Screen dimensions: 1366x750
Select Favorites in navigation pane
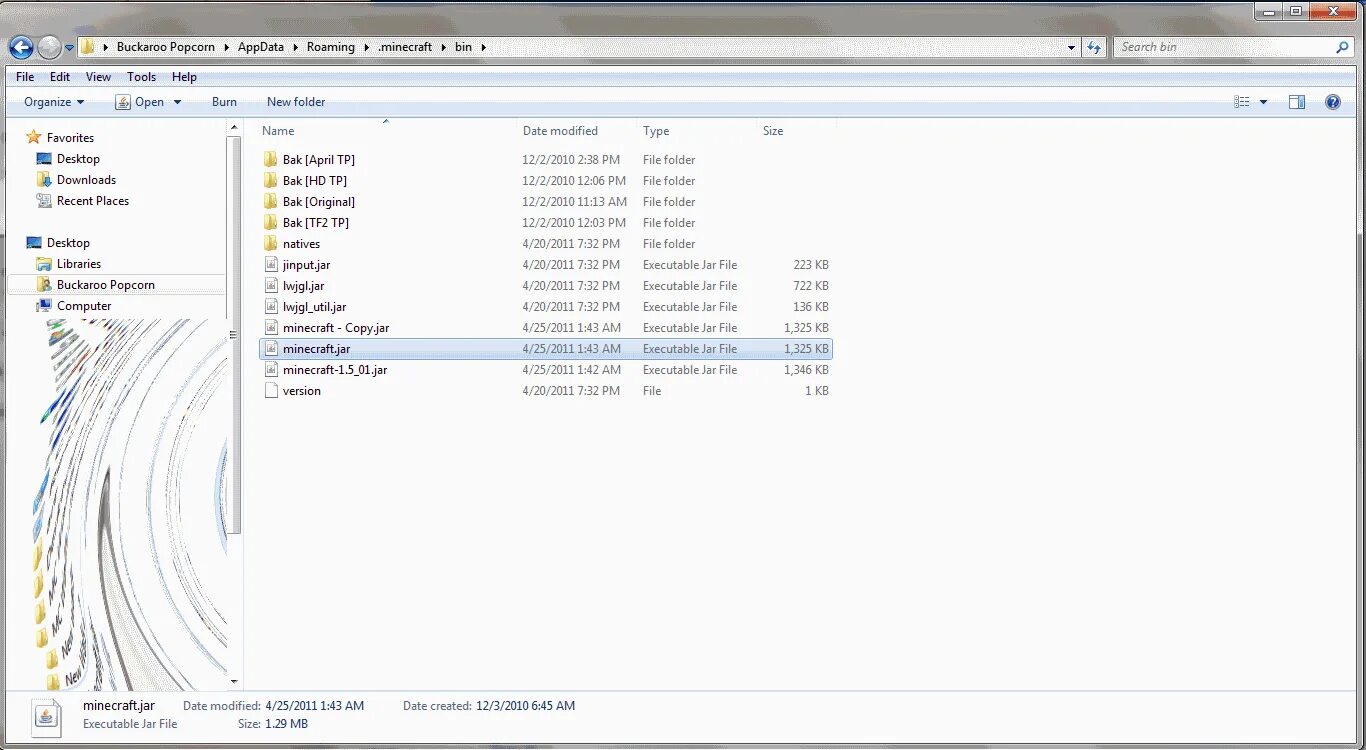(70, 138)
